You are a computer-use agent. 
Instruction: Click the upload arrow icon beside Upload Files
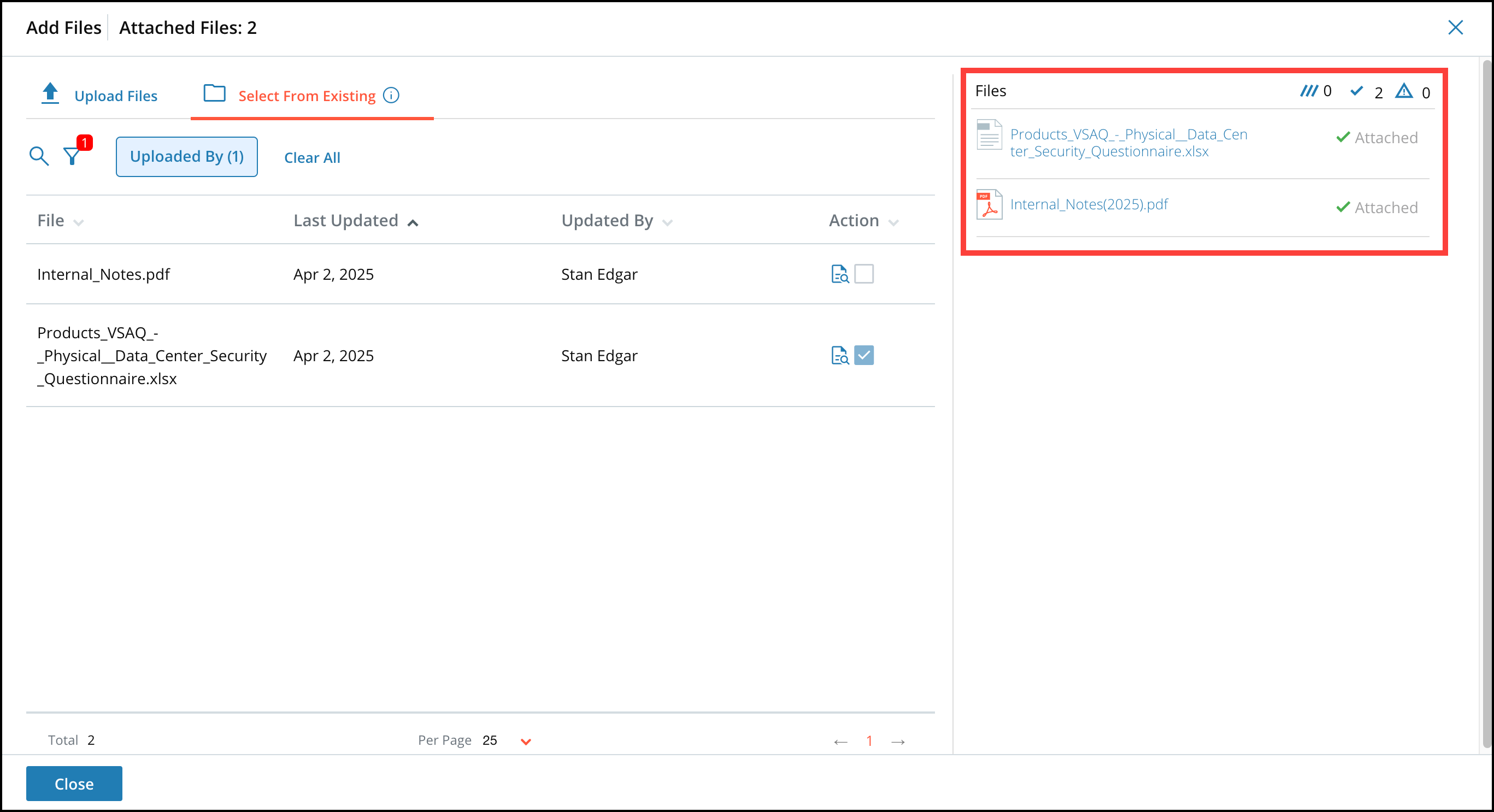point(50,93)
